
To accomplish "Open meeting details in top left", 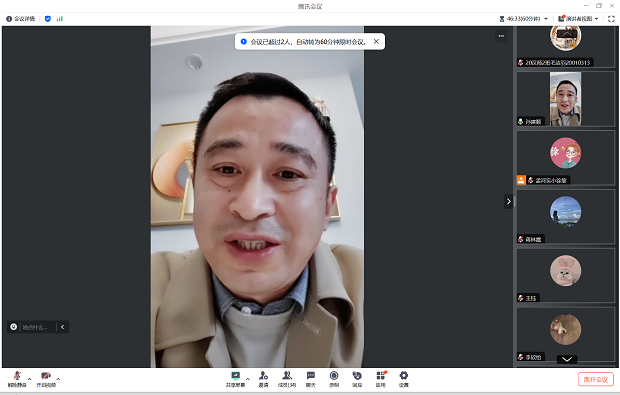I will (x=21, y=19).
